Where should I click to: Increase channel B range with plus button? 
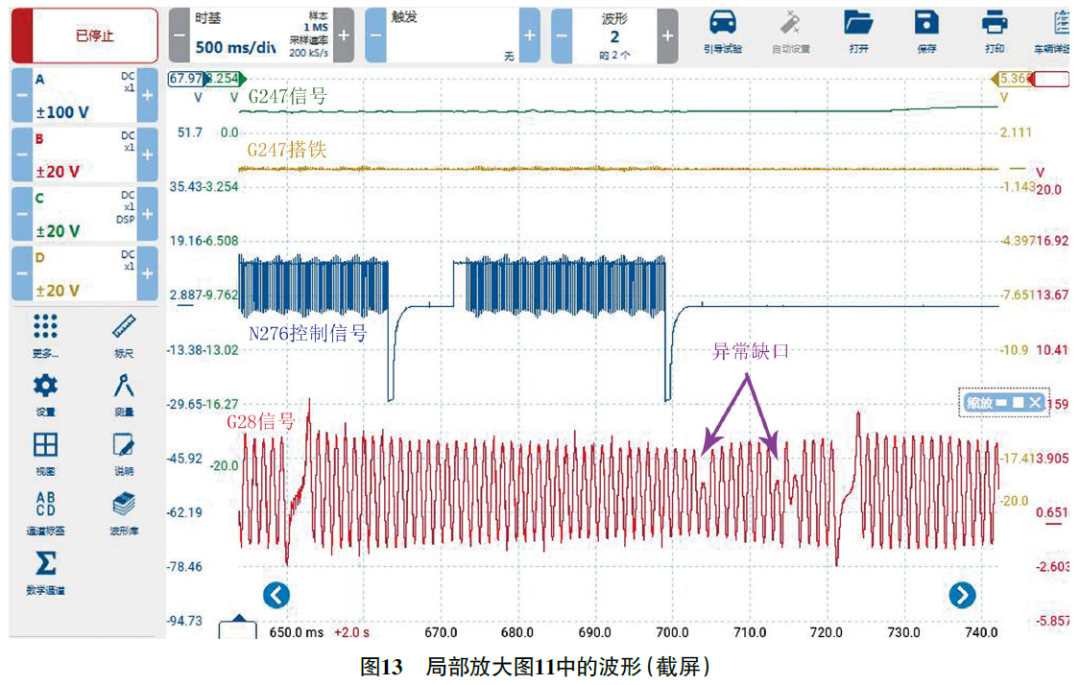(147, 154)
